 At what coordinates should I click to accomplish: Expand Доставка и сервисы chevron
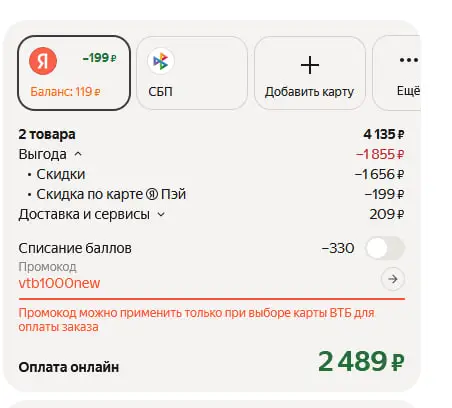[x=161, y=214]
